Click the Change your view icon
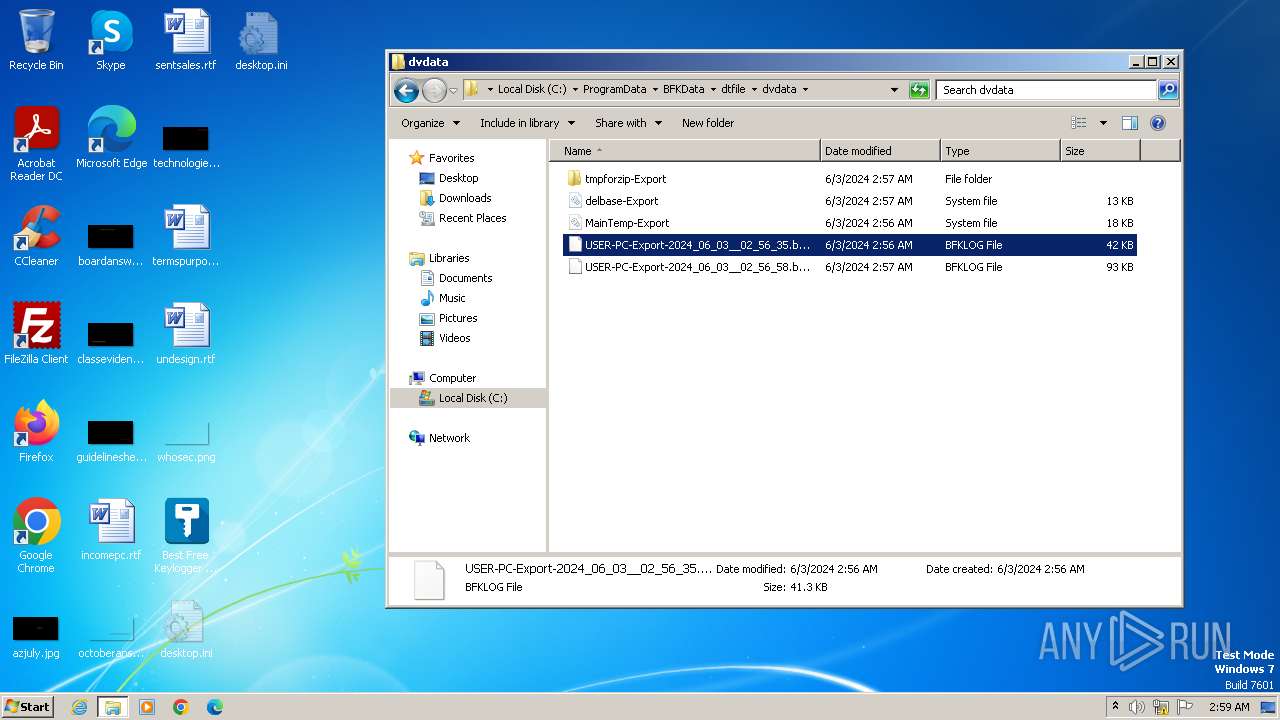1280x720 pixels. click(1078, 123)
